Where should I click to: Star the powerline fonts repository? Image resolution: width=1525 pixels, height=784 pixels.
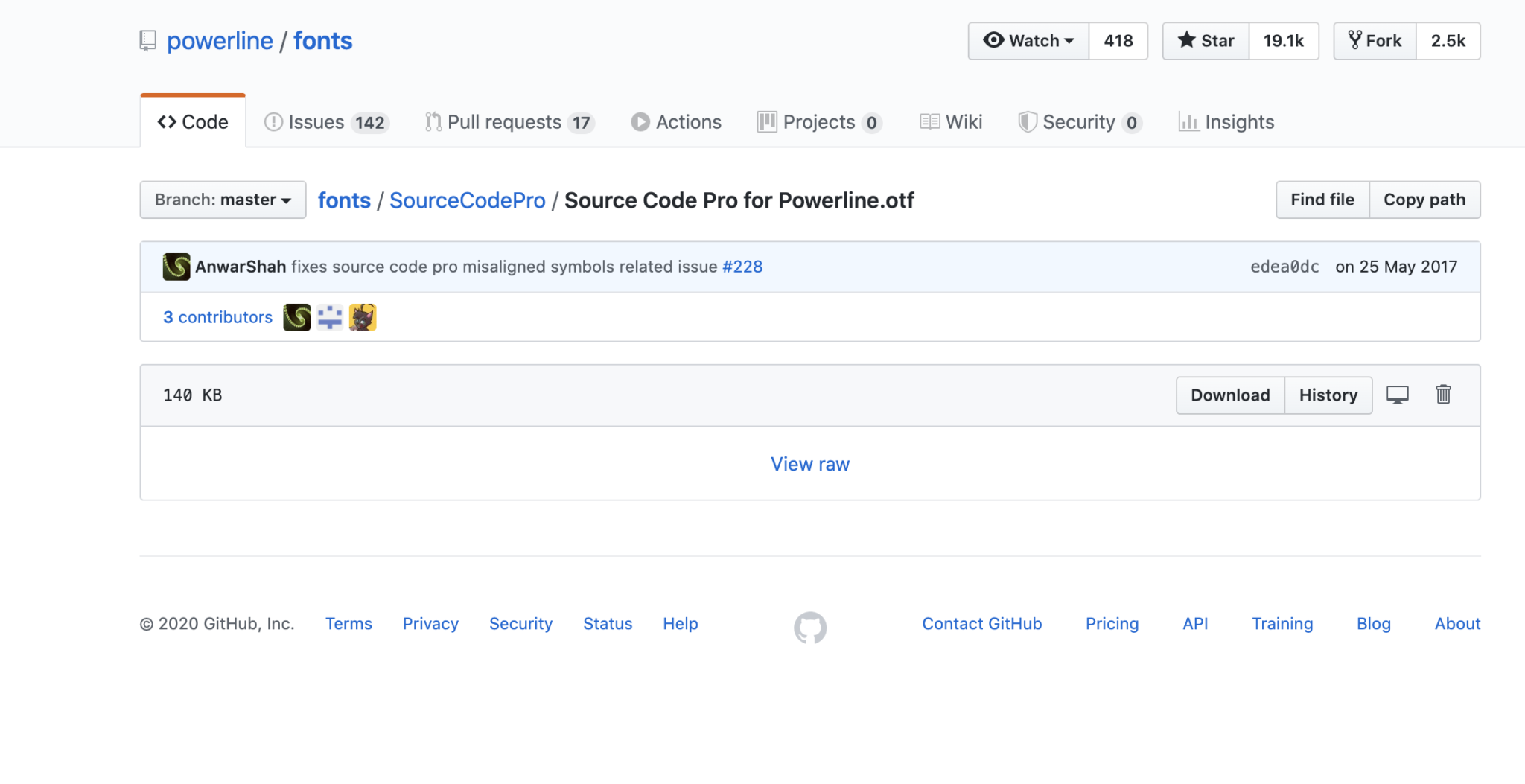pyautogui.click(x=1206, y=41)
